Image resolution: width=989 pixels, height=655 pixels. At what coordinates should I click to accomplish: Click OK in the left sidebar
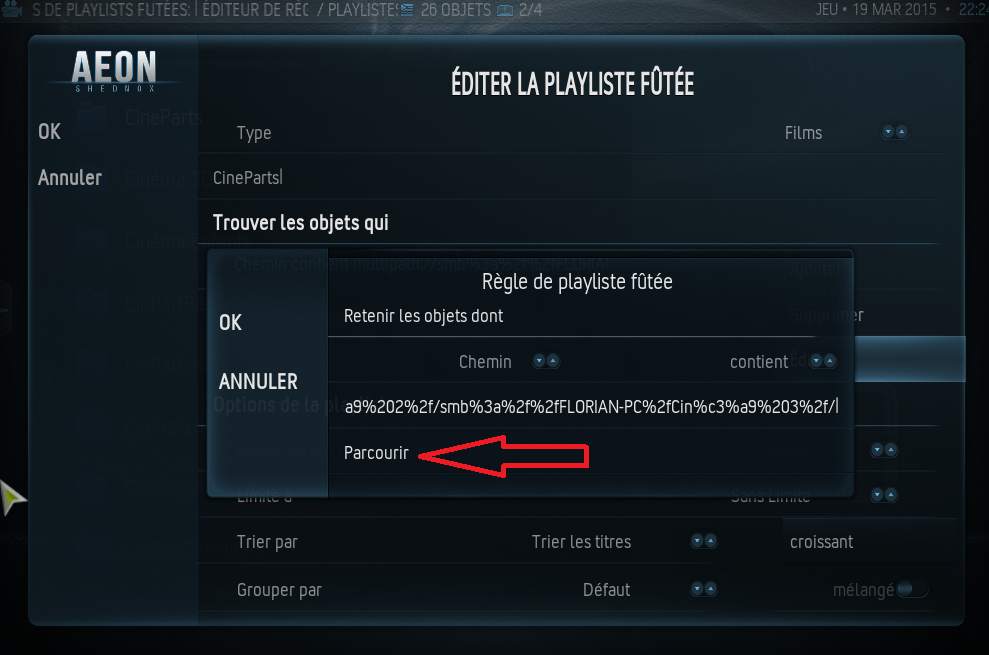[x=49, y=132]
